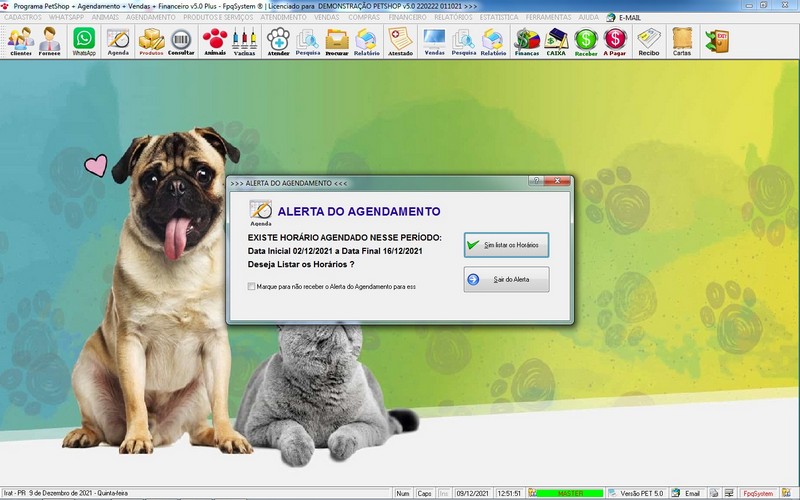
Task: Open the AGENDAMENTO menu
Action: coord(151,17)
